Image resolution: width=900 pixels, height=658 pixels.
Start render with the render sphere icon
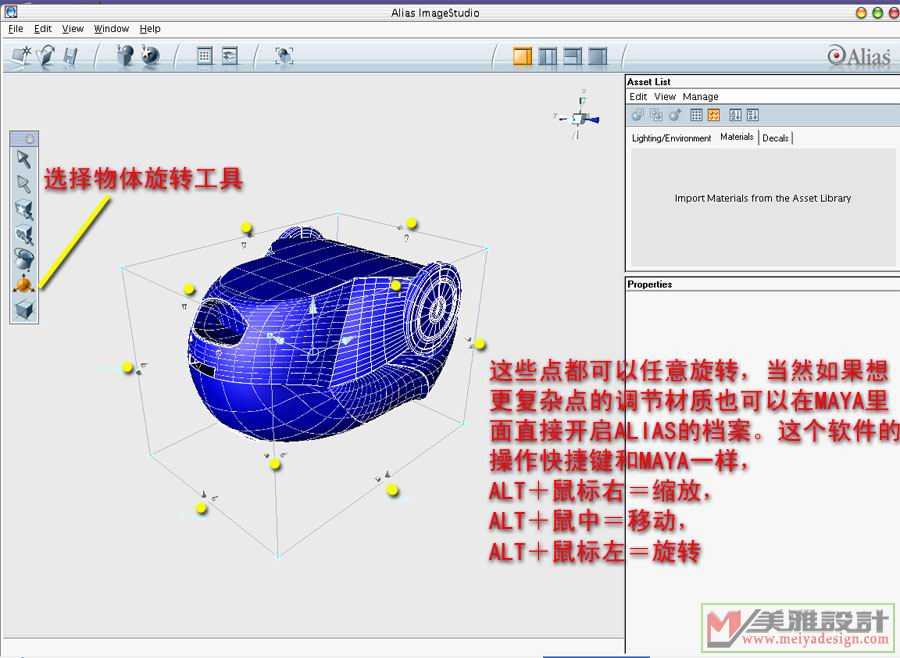click(x=125, y=56)
